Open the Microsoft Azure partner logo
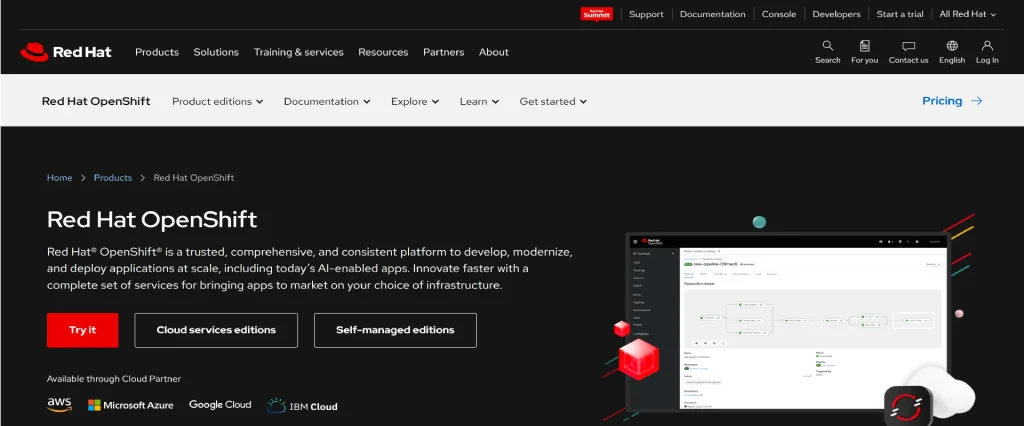This screenshot has height=426, width=1024. pyautogui.click(x=130, y=405)
